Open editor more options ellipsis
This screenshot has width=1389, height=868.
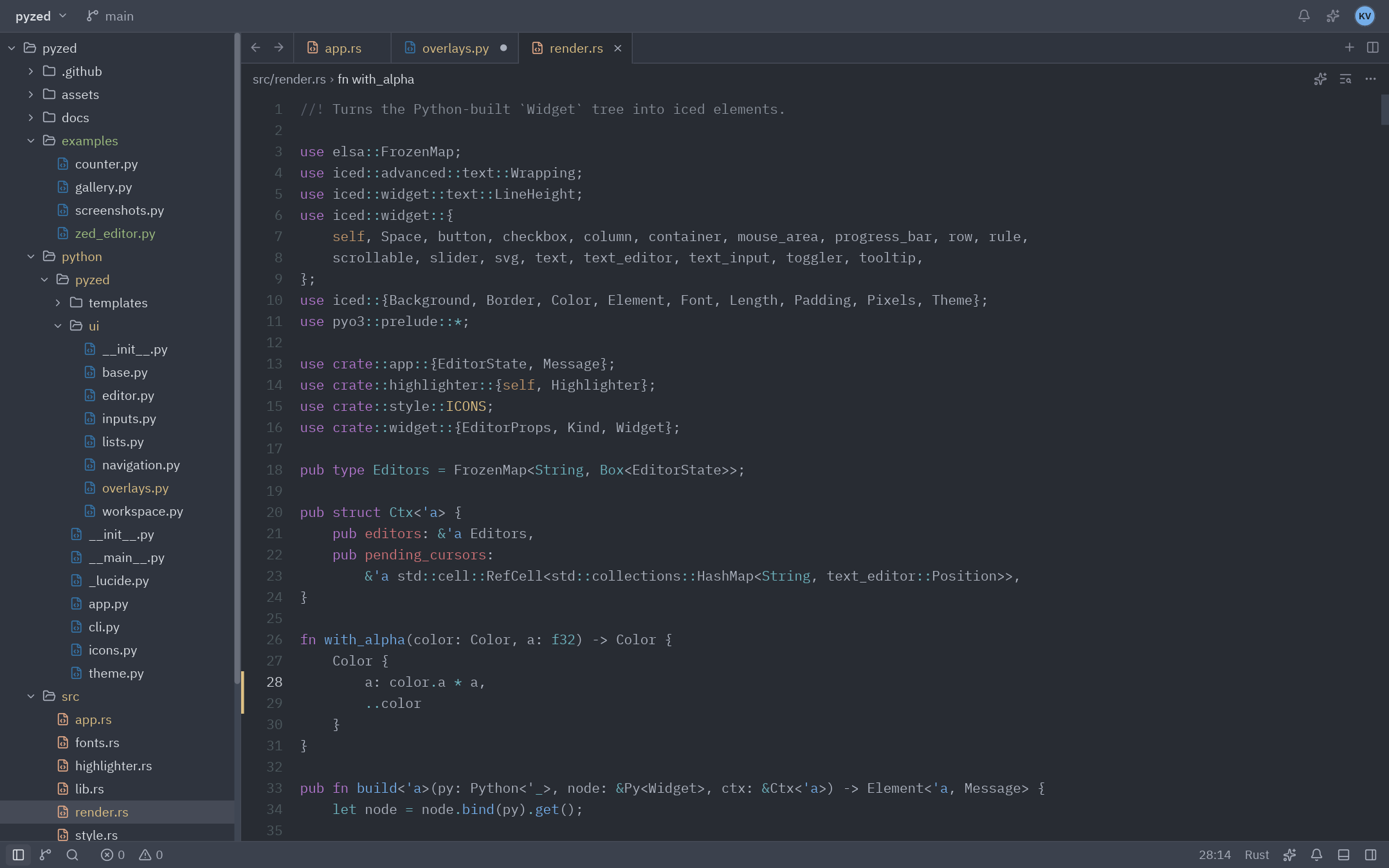[1370, 79]
